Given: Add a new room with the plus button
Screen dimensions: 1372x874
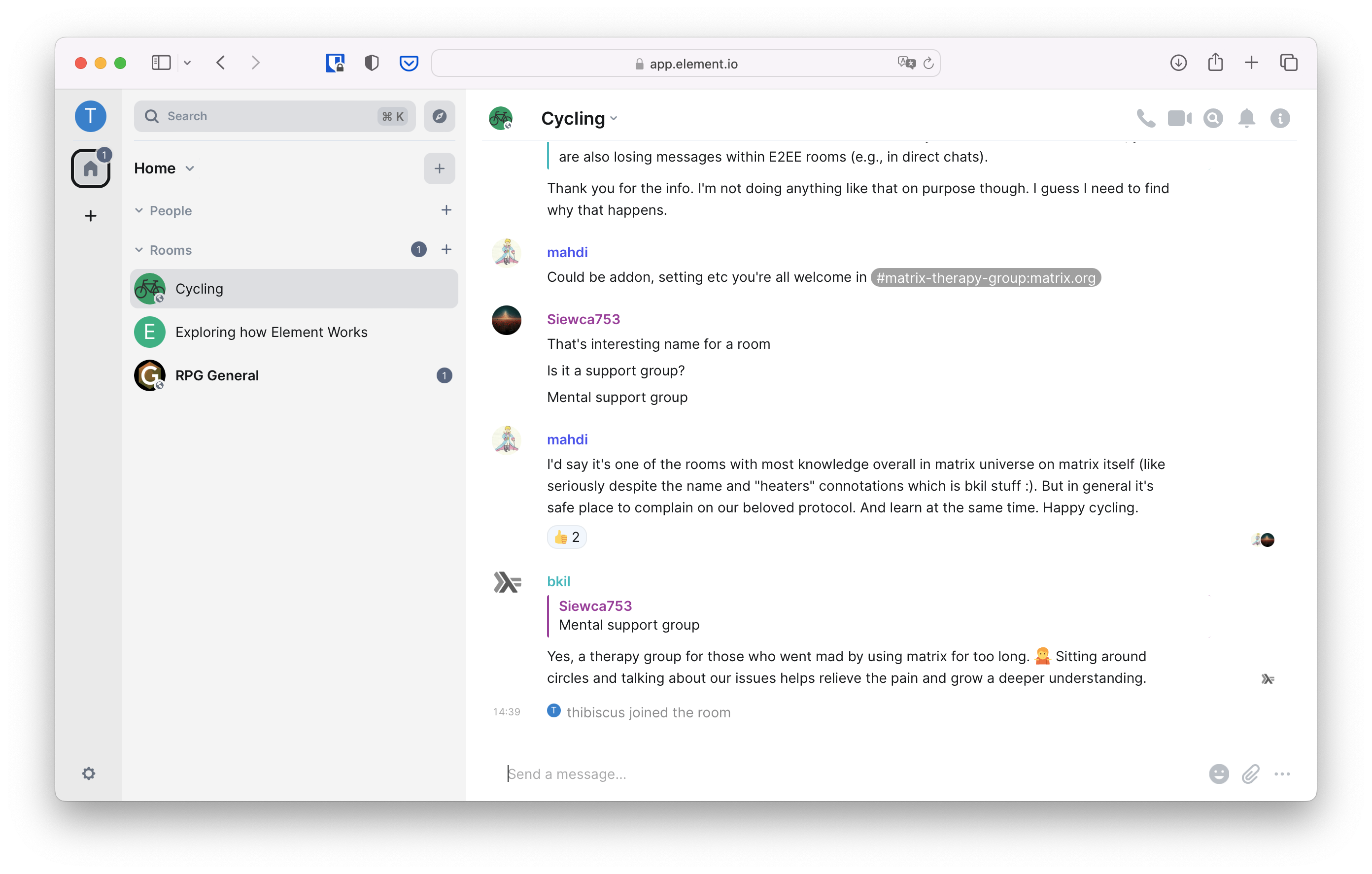Looking at the screenshot, I should coord(446,250).
